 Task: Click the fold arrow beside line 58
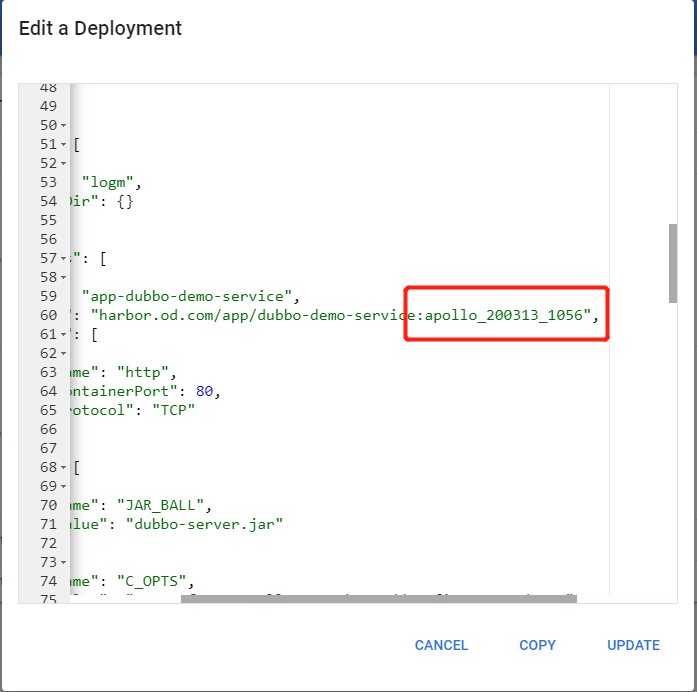click(x=64, y=277)
